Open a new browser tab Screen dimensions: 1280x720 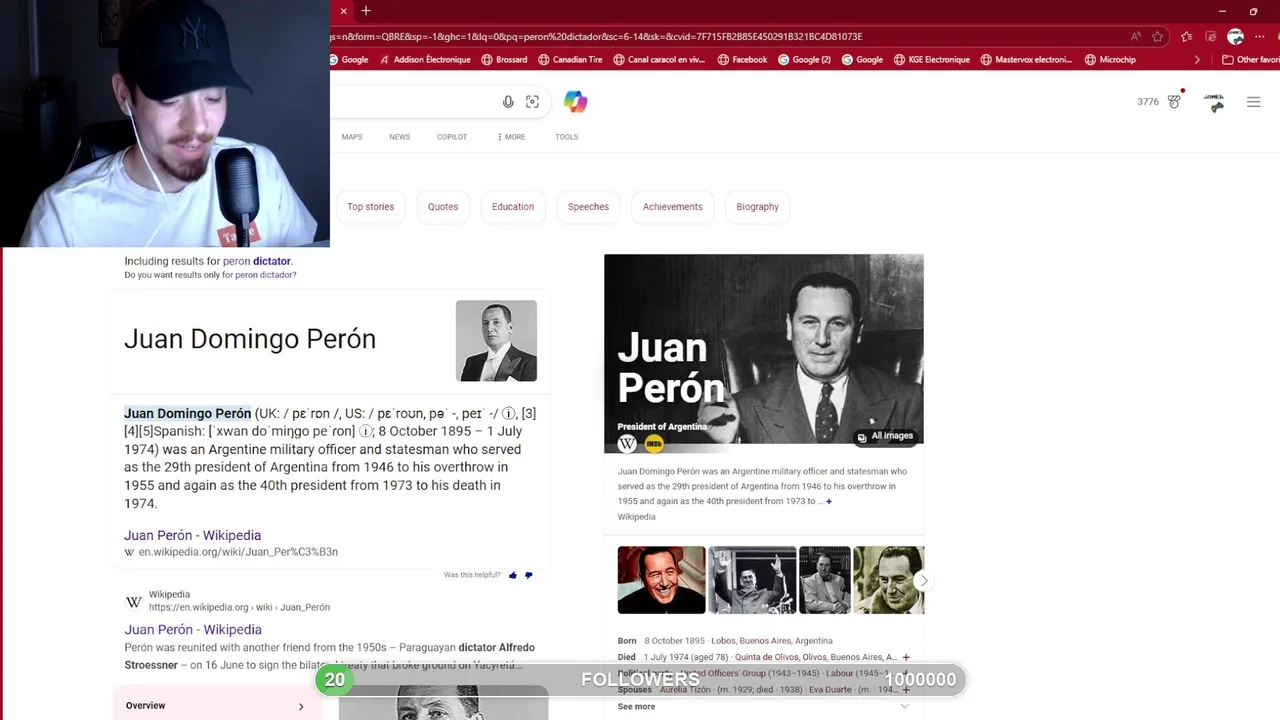(366, 11)
